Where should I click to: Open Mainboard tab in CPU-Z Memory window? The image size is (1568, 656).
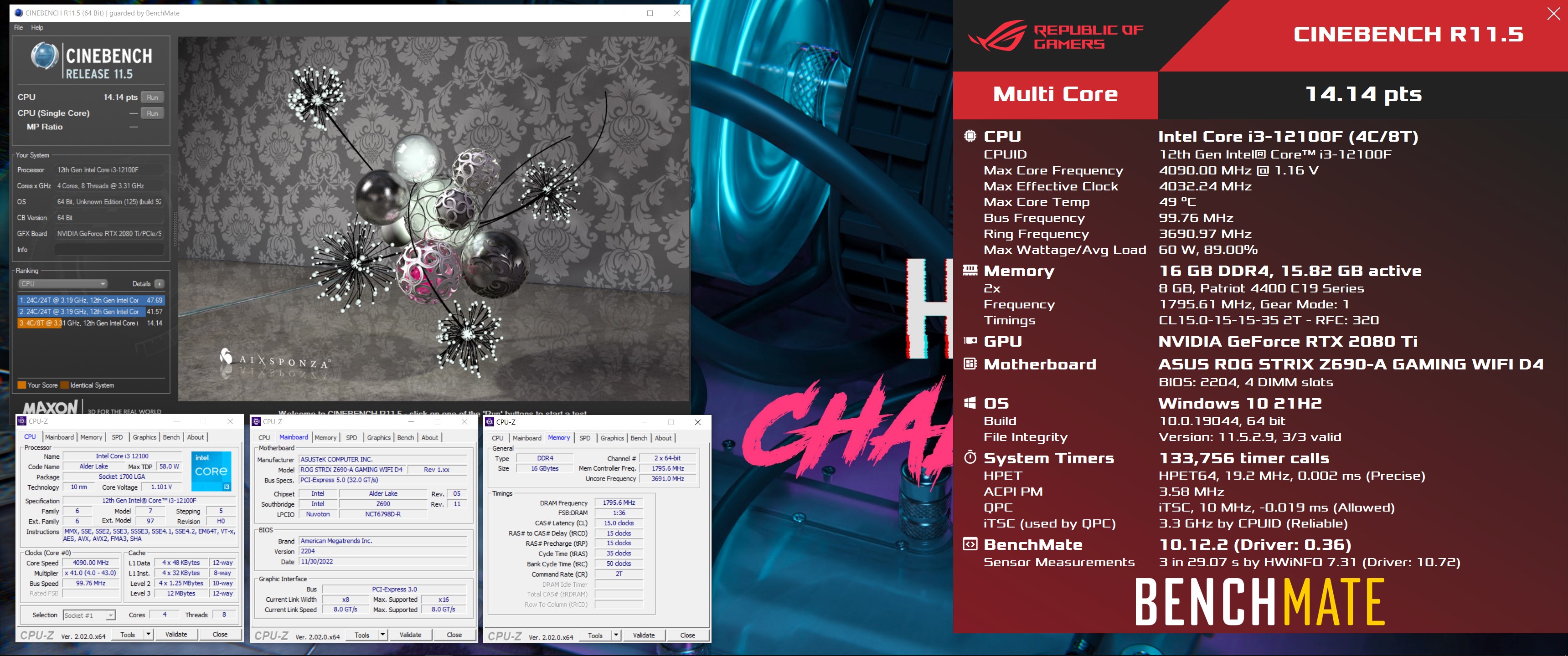526,438
